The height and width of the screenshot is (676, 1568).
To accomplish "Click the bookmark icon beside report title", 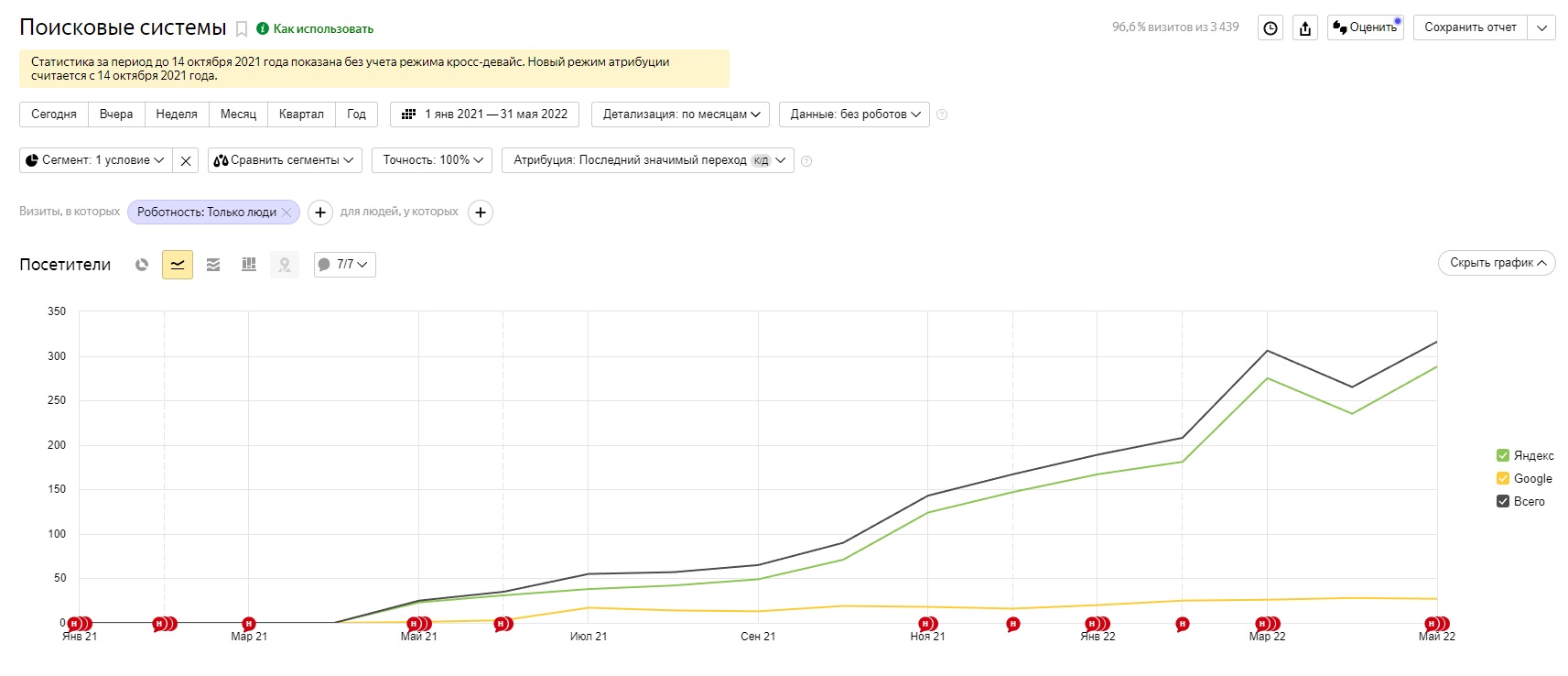I will coord(242,29).
